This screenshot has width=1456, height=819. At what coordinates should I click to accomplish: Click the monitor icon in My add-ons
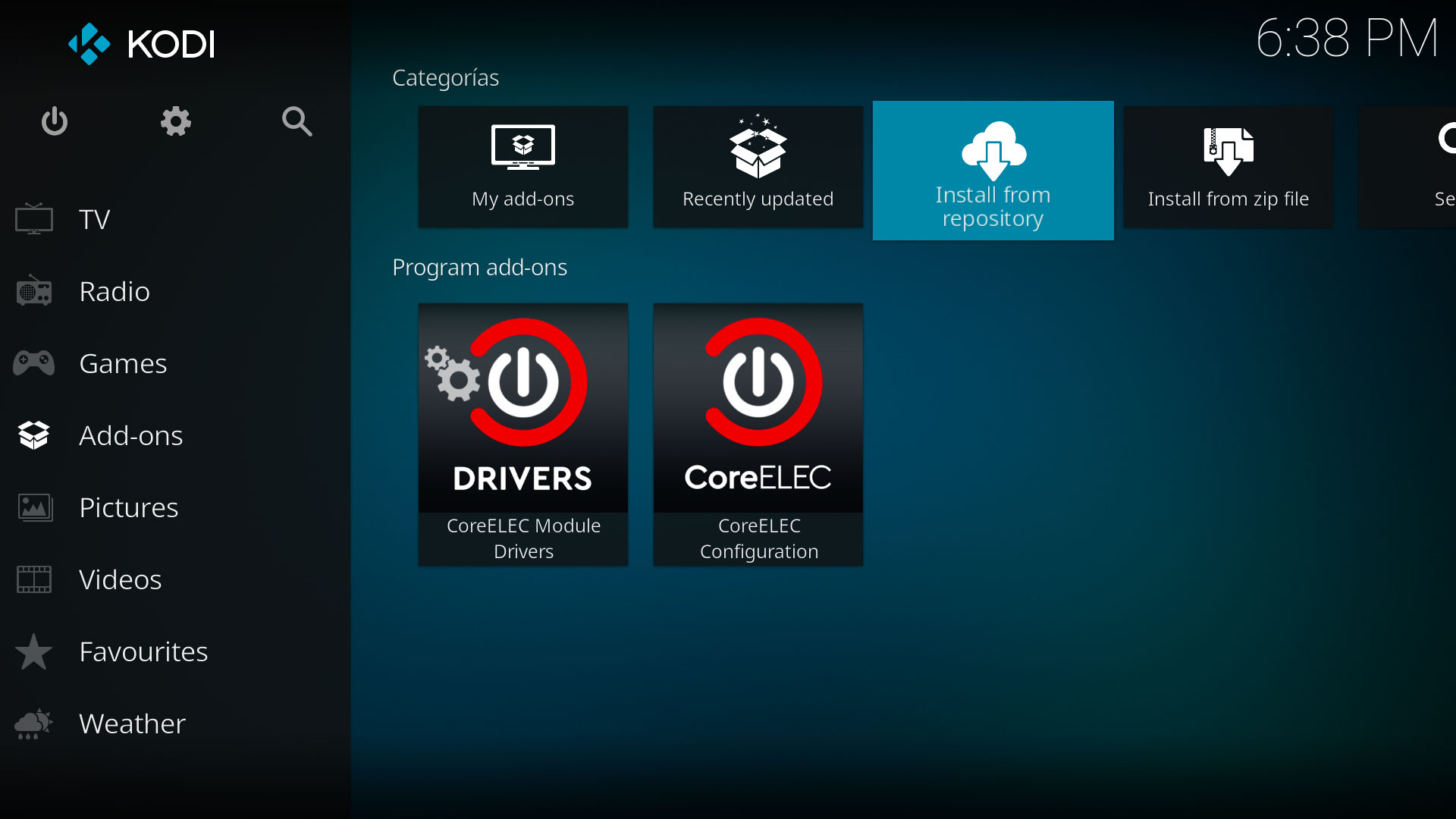pyautogui.click(x=523, y=147)
